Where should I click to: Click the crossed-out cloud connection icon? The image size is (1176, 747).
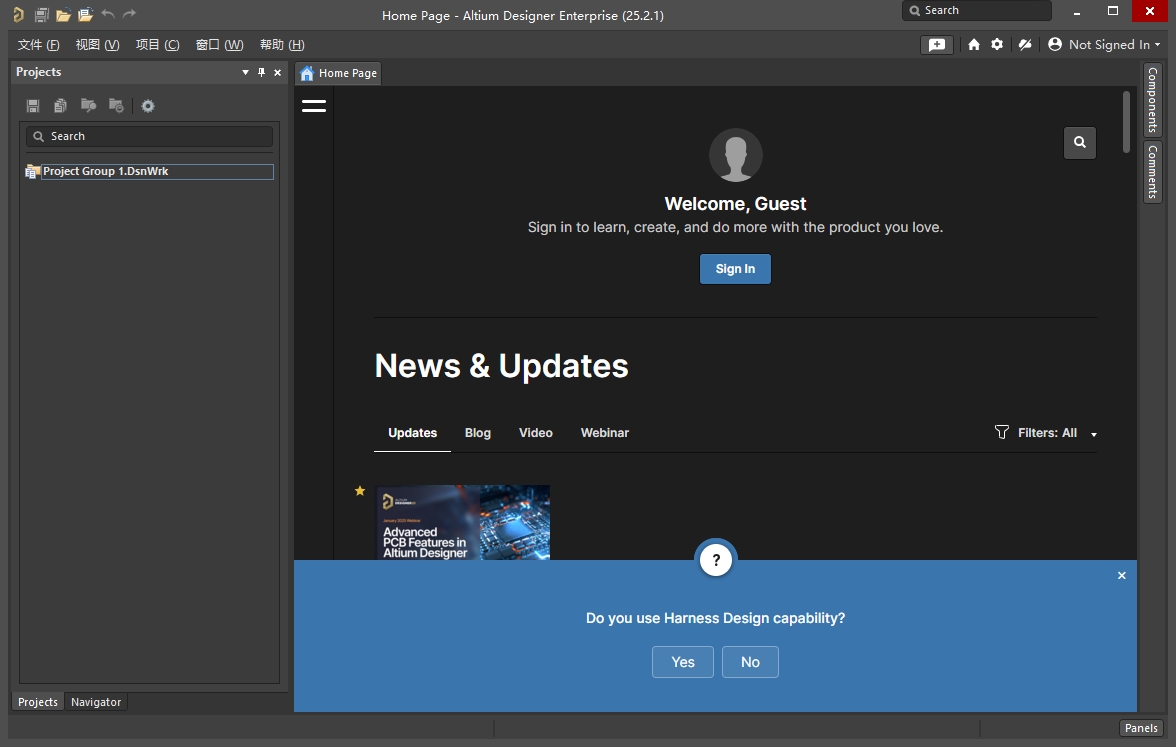1024,45
